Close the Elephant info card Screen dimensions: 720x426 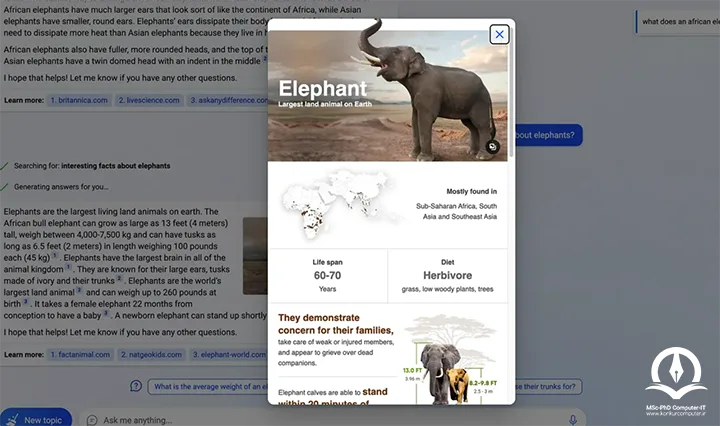(x=499, y=34)
